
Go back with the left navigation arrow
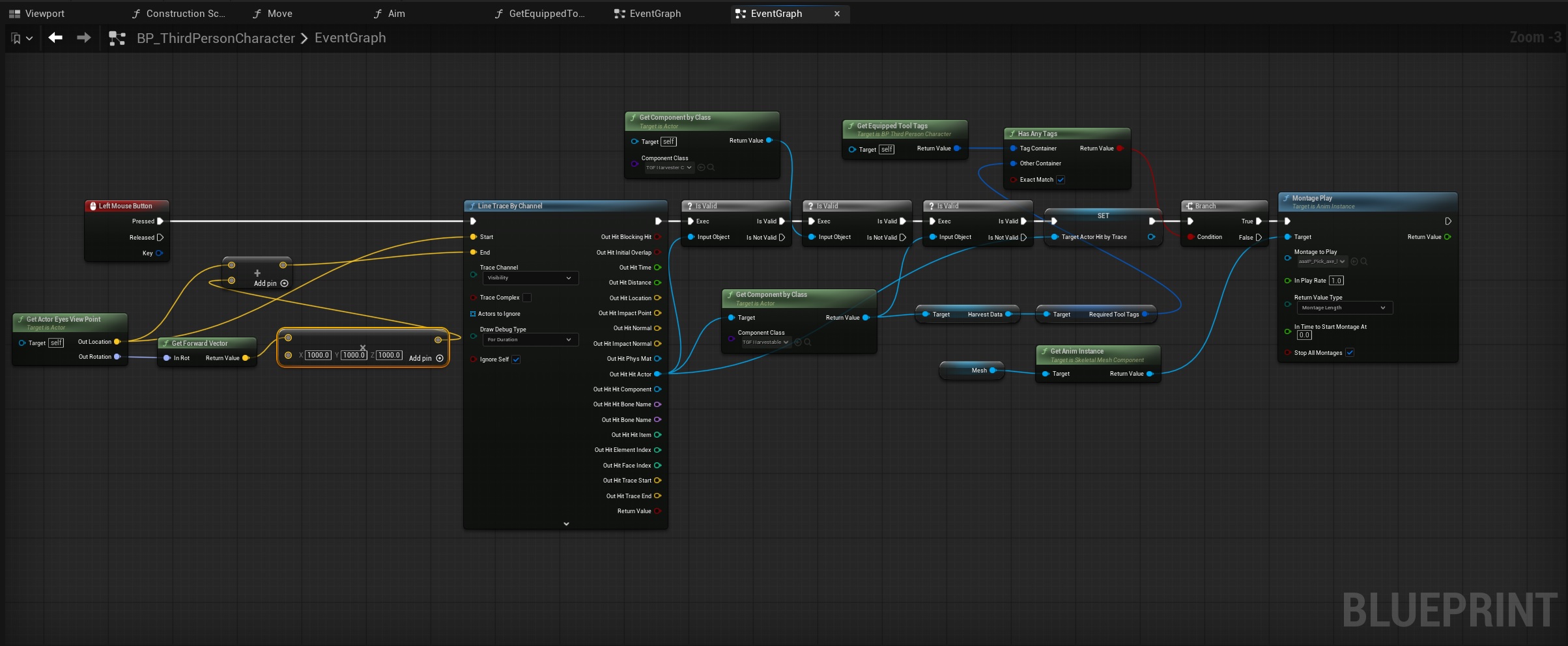(55, 38)
